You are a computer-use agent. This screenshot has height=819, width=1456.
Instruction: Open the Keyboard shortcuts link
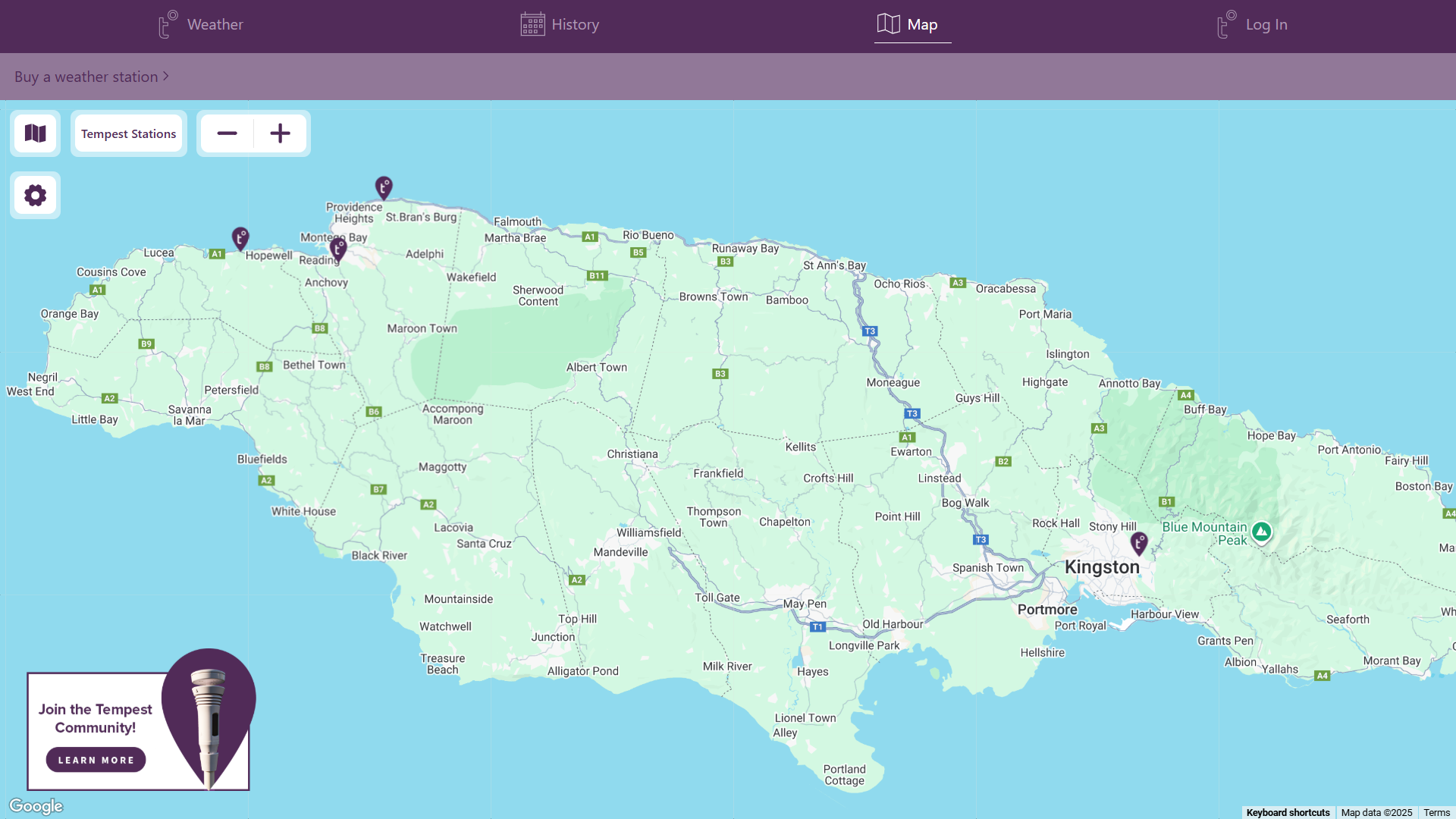point(1288,812)
